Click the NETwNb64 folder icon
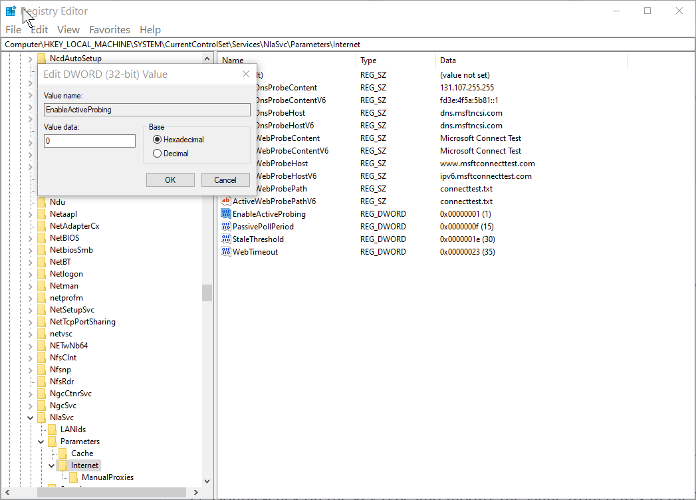696x500 pixels. click(x=41, y=345)
